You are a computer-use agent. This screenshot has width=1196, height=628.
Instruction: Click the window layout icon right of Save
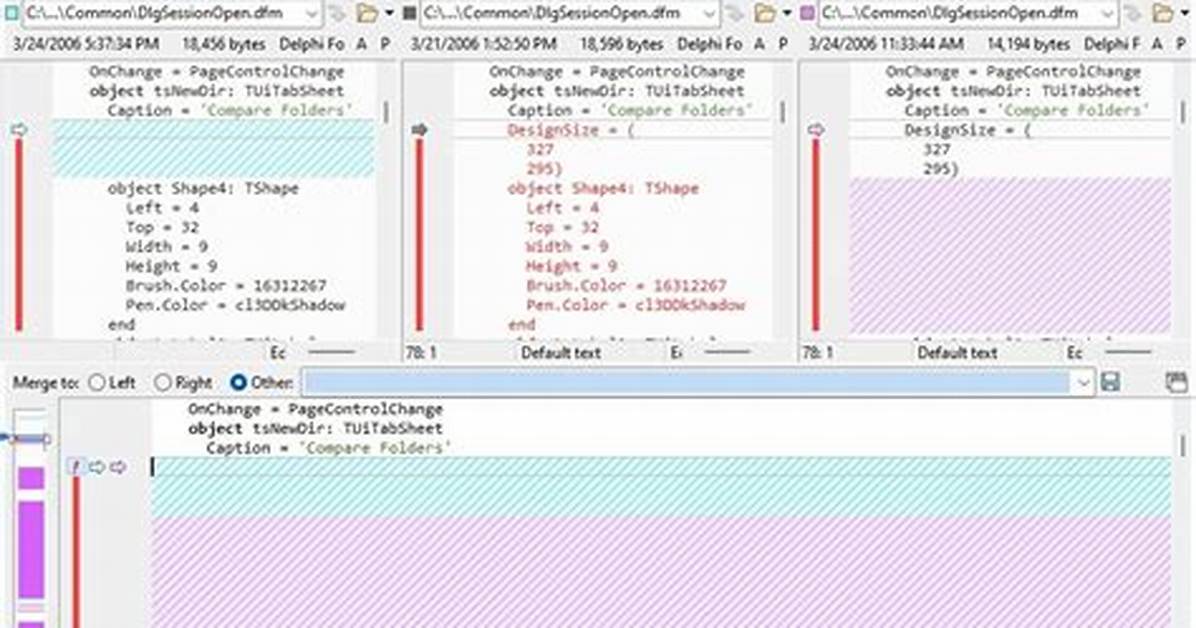tap(1177, 382)
